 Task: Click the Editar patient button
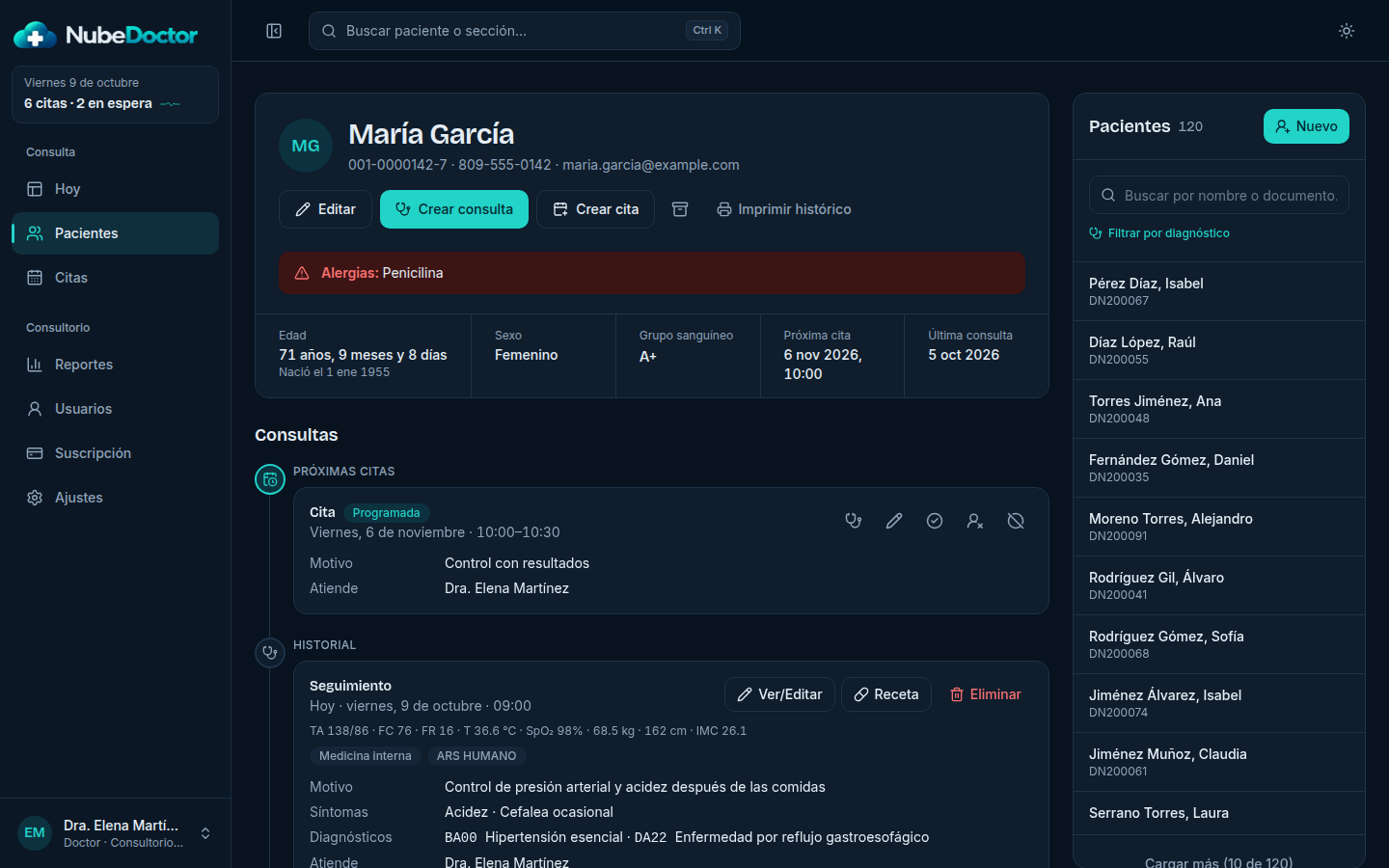point(325,209)
